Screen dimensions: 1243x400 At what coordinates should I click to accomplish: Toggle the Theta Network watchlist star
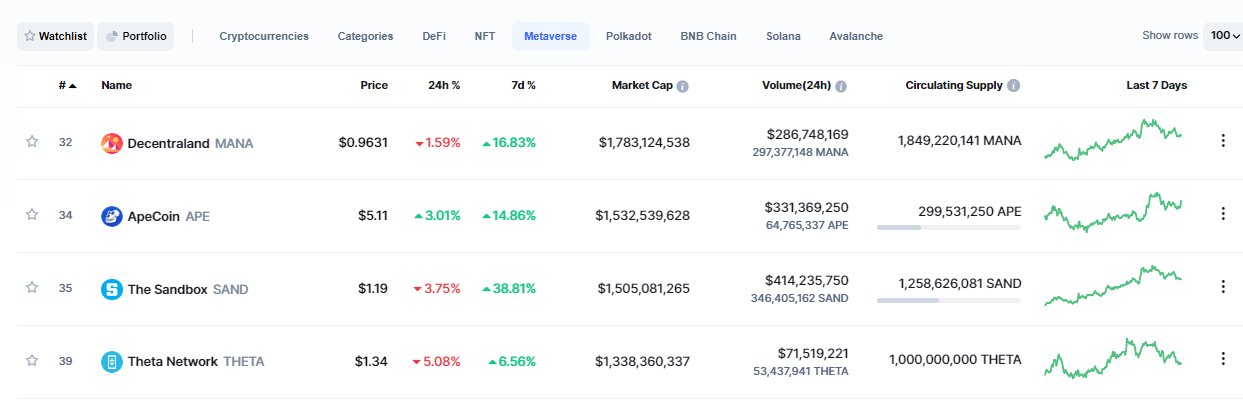(32, 361)
